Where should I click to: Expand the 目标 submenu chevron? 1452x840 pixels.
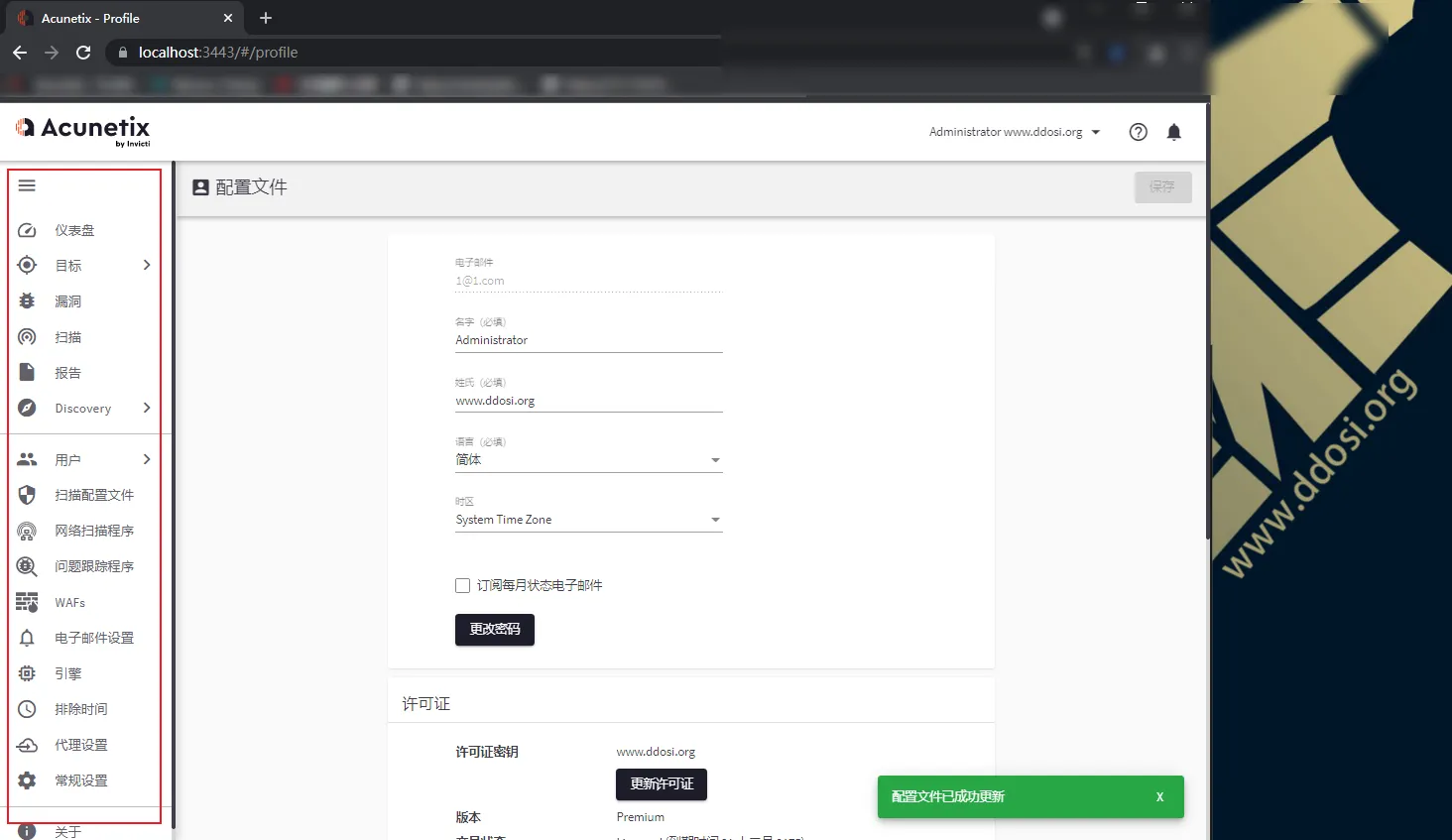tap(147, 265)
